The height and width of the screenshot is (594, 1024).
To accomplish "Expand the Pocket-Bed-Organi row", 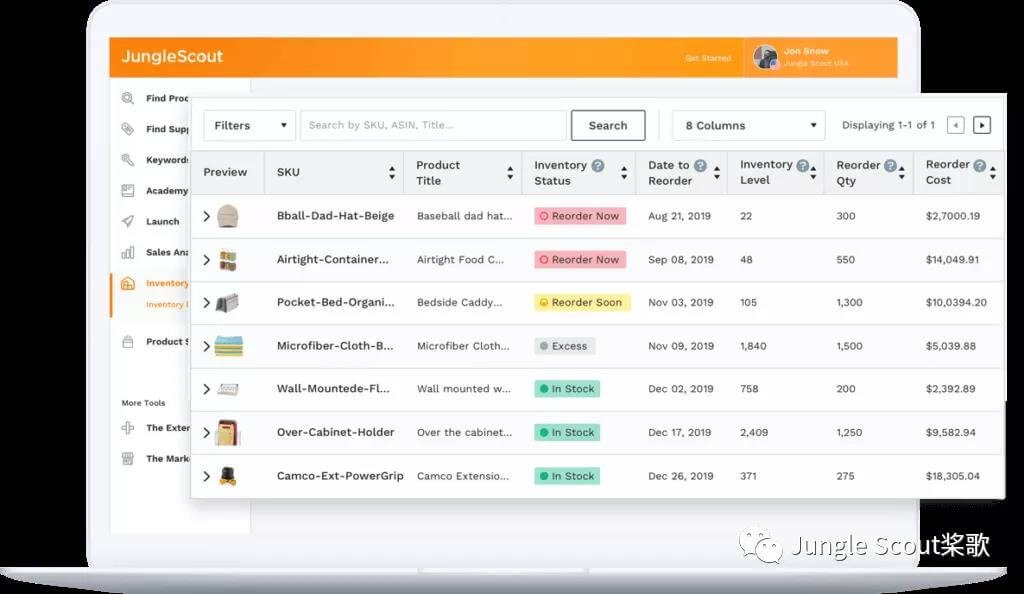I will click(x=206, y=303).
